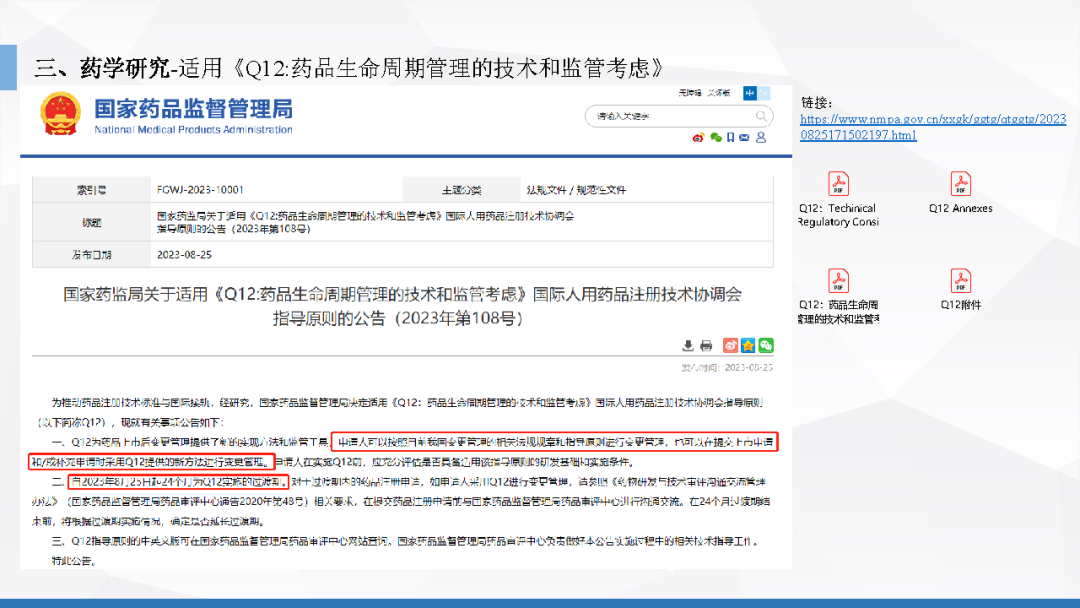
Task: Click the envelope mail icon in header
Action: click(746, 137)
